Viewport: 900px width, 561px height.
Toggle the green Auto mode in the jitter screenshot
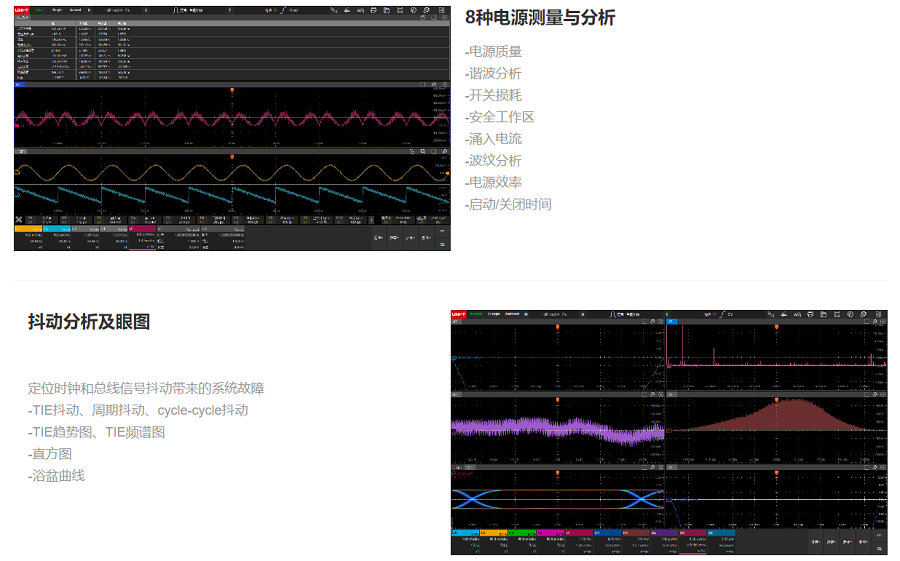(x=476, y=313)
